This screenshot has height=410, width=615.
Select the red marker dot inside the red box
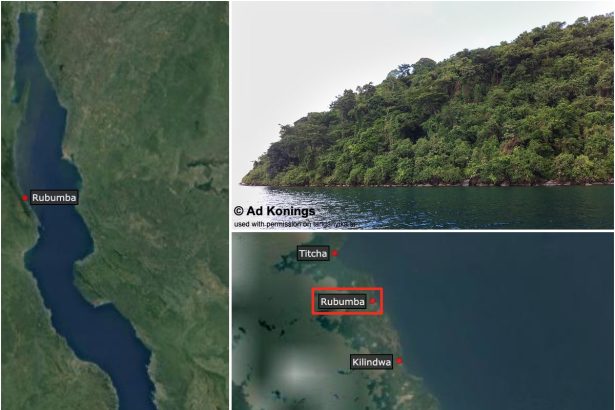[x=373, y=301]
